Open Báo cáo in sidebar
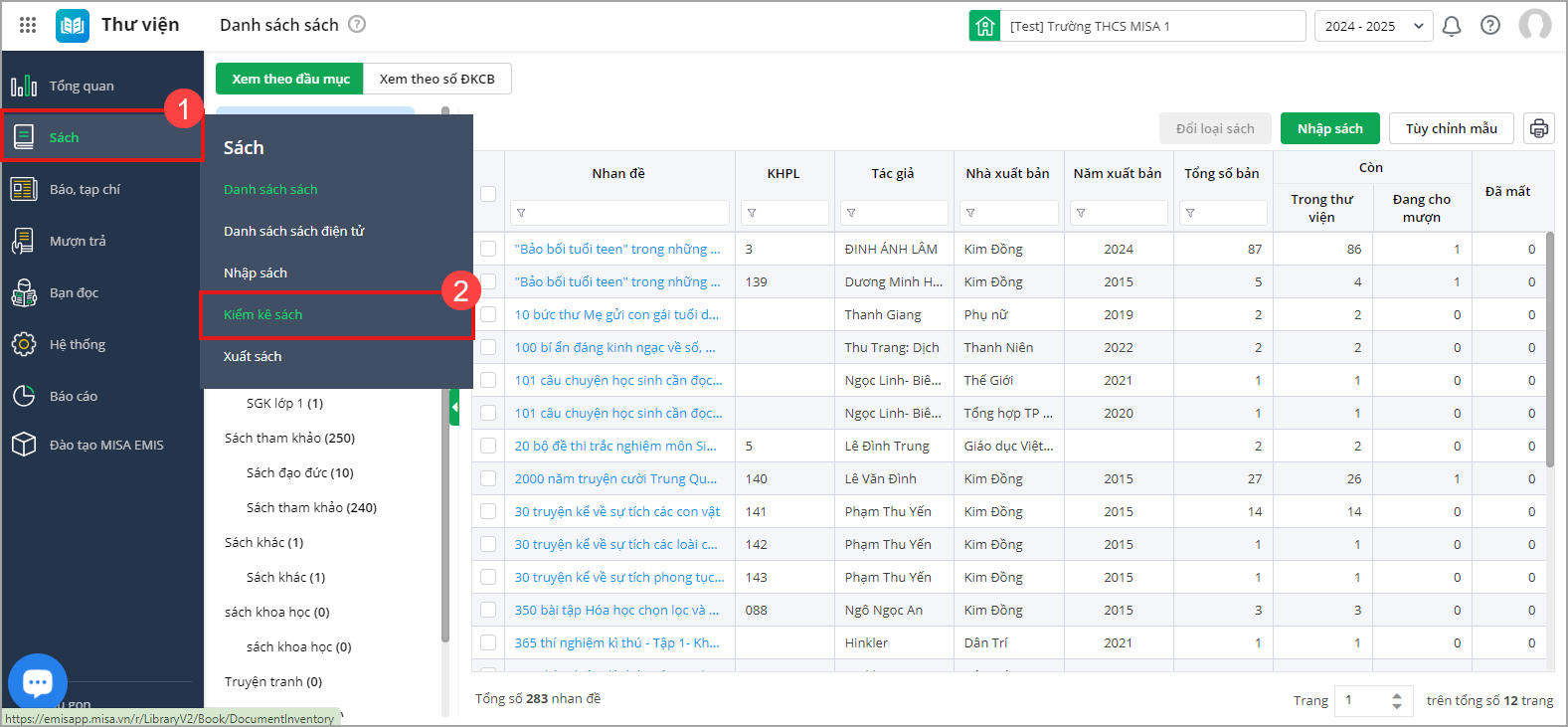Image resolution: width=1568 pixels, height=727 pixels. tap(102, 396)
